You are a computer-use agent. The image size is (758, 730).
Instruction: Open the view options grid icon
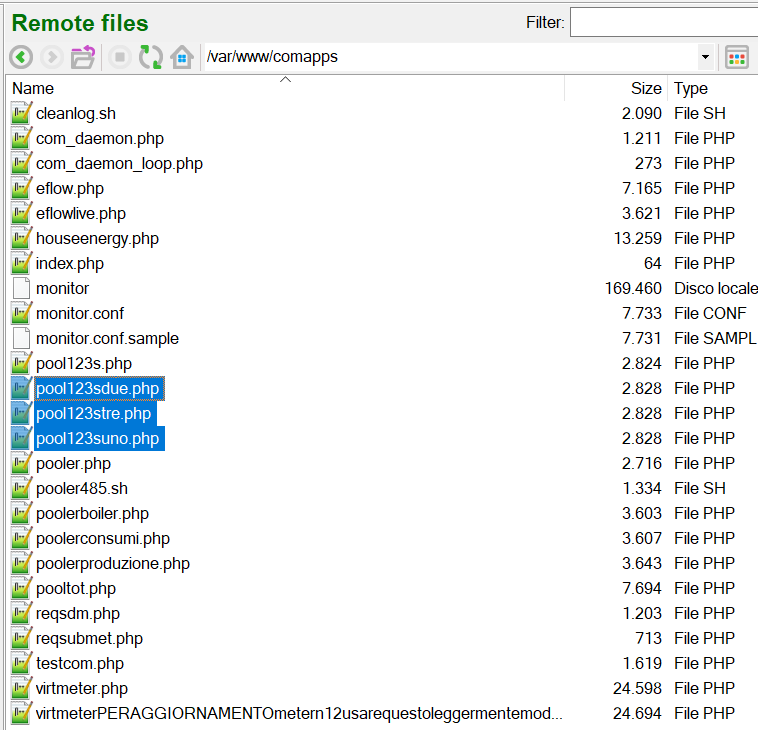(737, 58)
